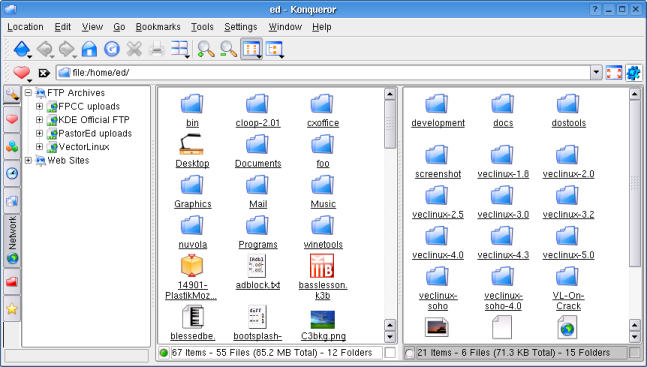Click the bookmarks heart sidebar icon
Viewport: 647px width, 367px height.
[x=12, y=120]
